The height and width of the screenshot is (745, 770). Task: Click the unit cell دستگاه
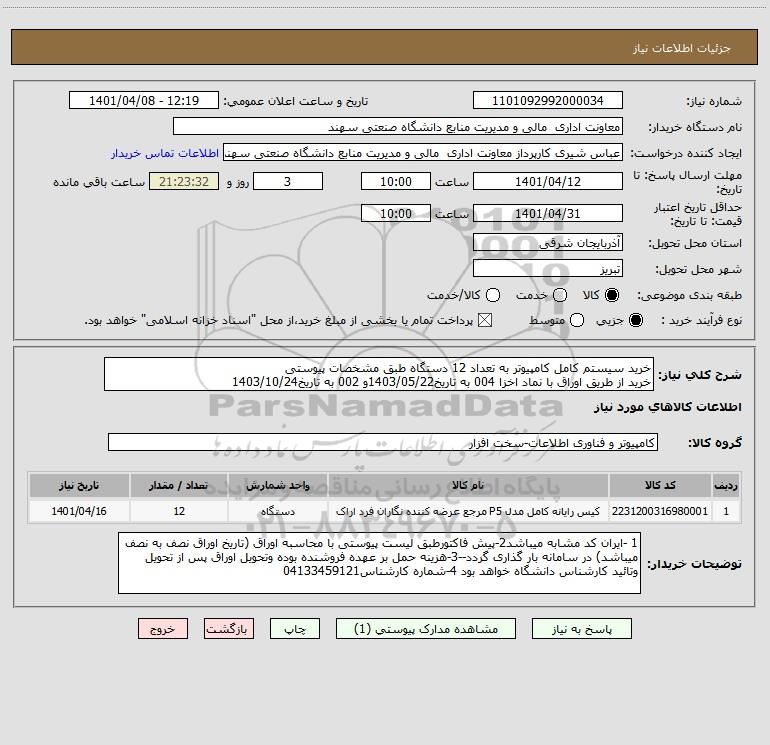tap(278, 511)
